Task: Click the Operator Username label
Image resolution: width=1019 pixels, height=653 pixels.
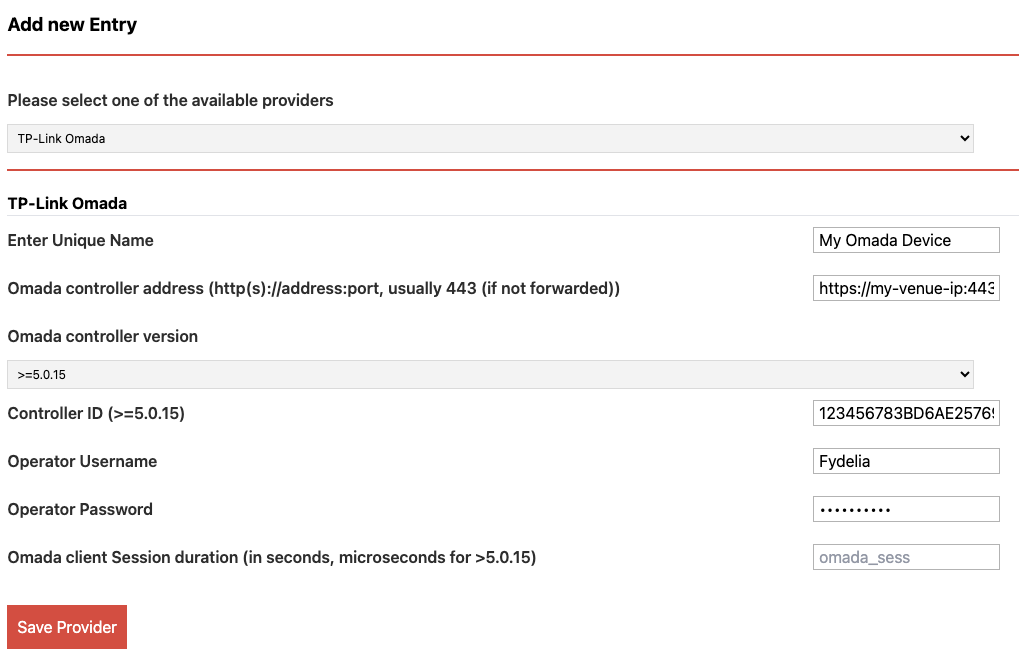Action: [x=83, y=461]
